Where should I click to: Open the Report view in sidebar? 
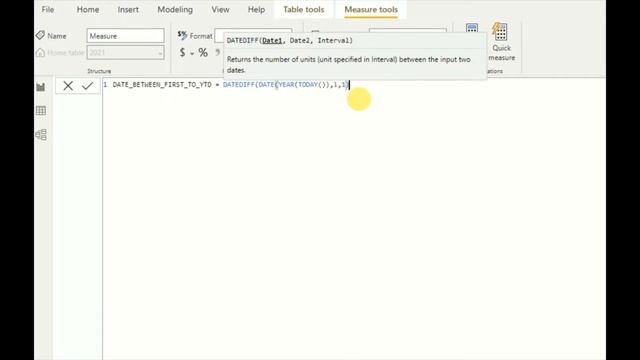41,87
